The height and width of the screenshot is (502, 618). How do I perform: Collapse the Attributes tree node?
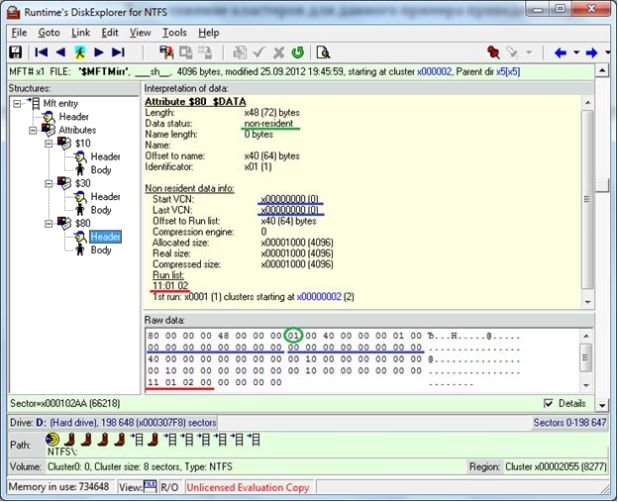point(33,130)
